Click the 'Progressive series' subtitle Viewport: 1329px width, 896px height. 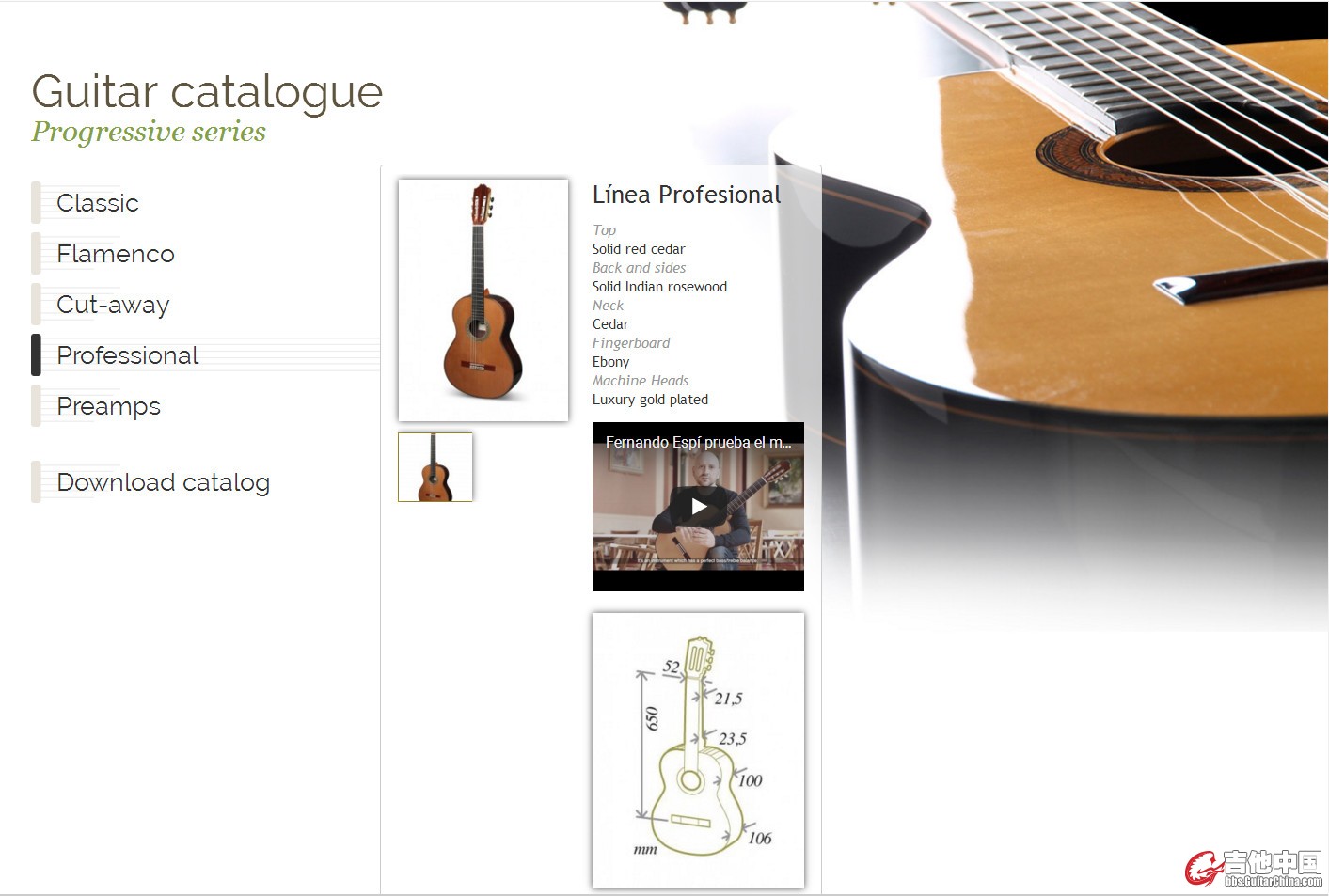[x=149, y=132]
